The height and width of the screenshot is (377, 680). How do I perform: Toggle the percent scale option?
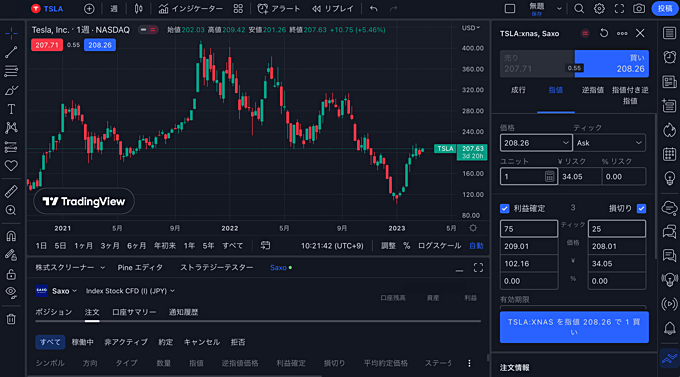406,246
